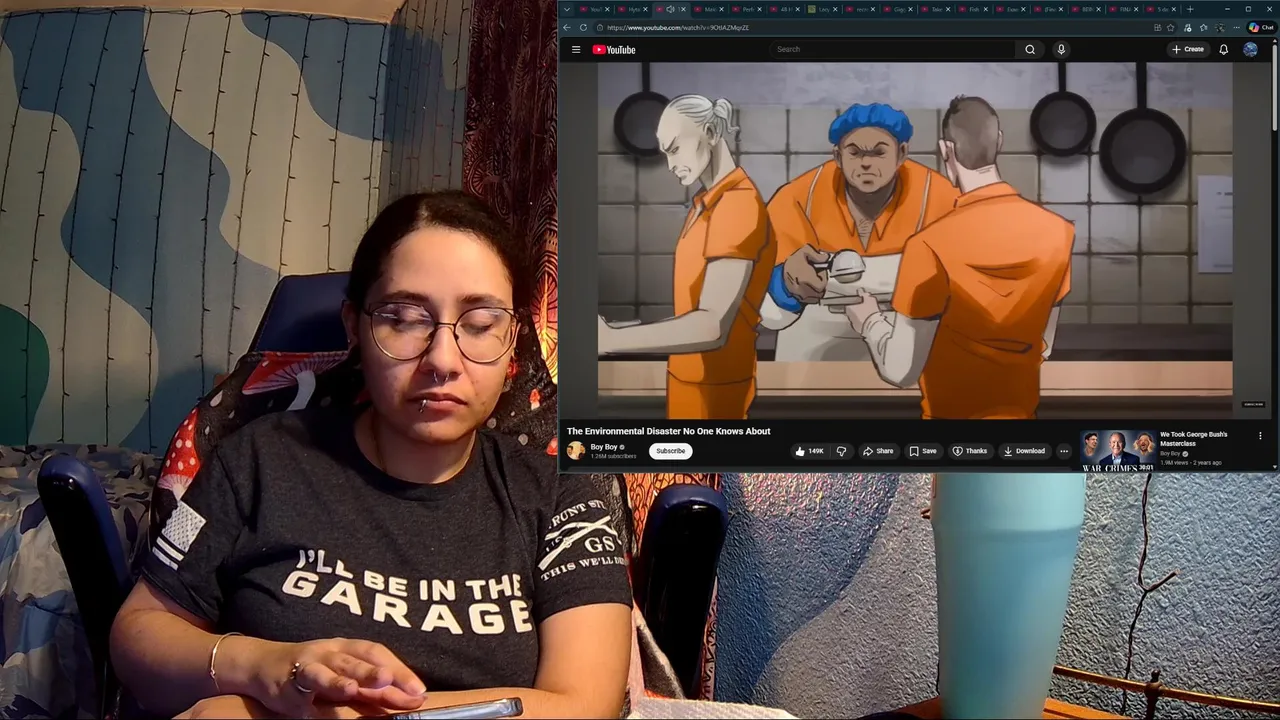Screen dimensions: 1280x720
Task: Open the notifications bell
Action: coord(1223,49)
